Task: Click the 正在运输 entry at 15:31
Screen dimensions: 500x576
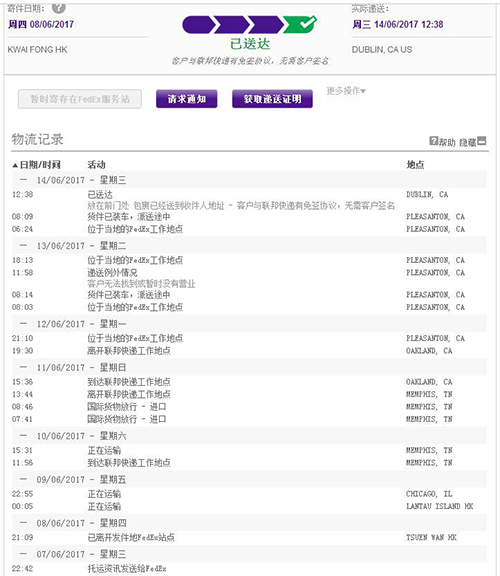Action: (104, 450)
